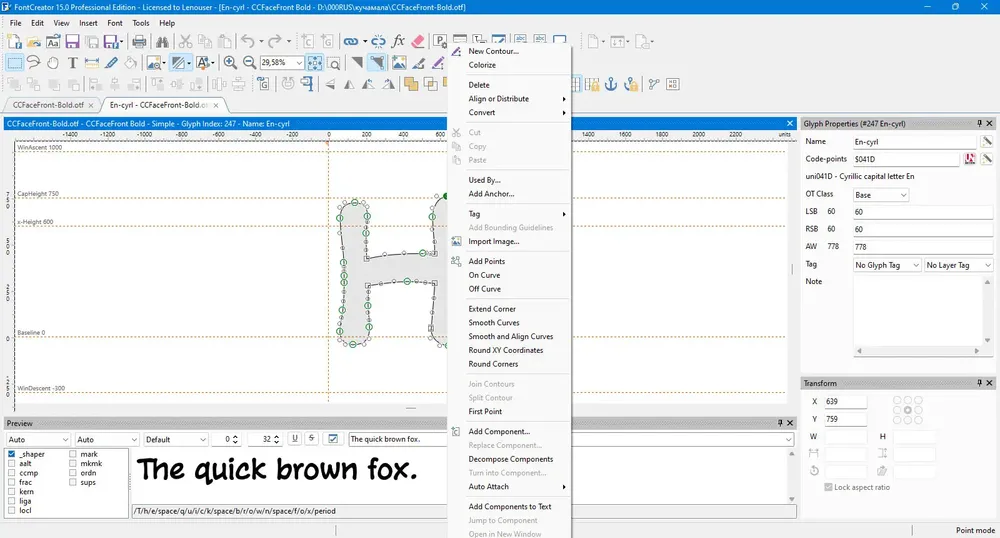This screenshot has height=538, width=1000.
Task: Disable the _shaper feature checkbox
Action: [x=12, y=454]
